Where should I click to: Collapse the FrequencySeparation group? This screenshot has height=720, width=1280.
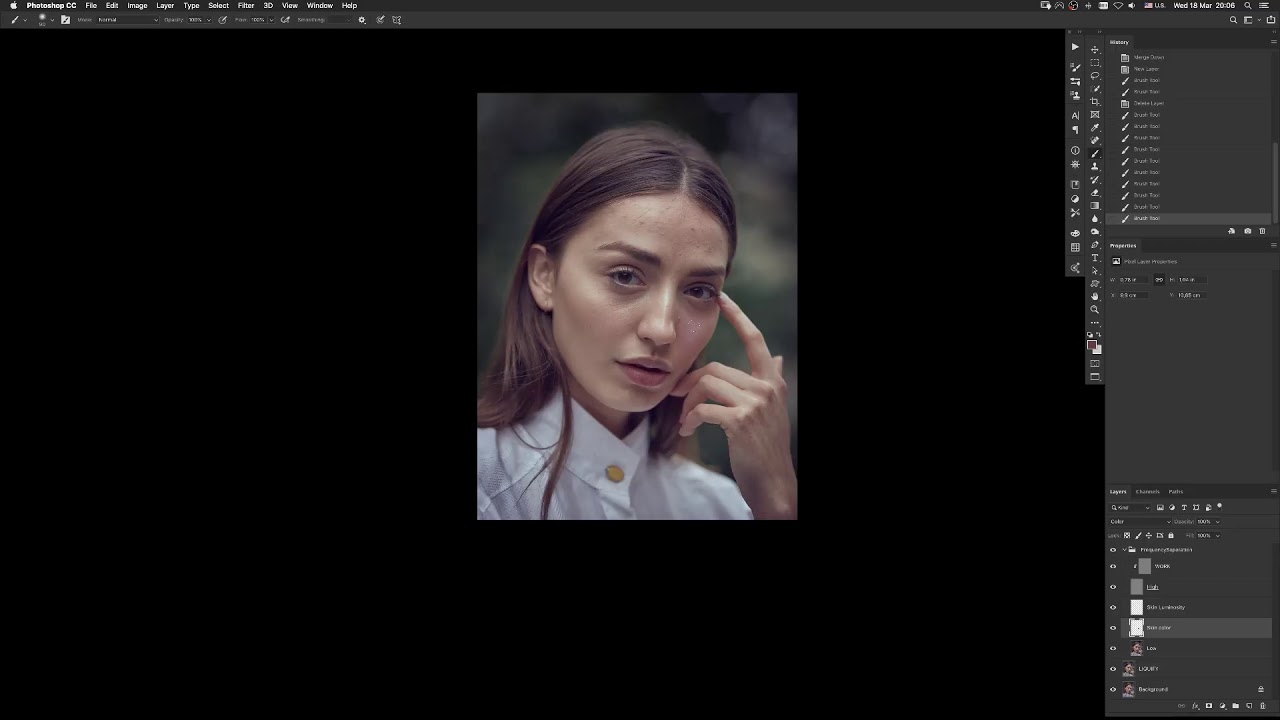(x=1124, y=550)
